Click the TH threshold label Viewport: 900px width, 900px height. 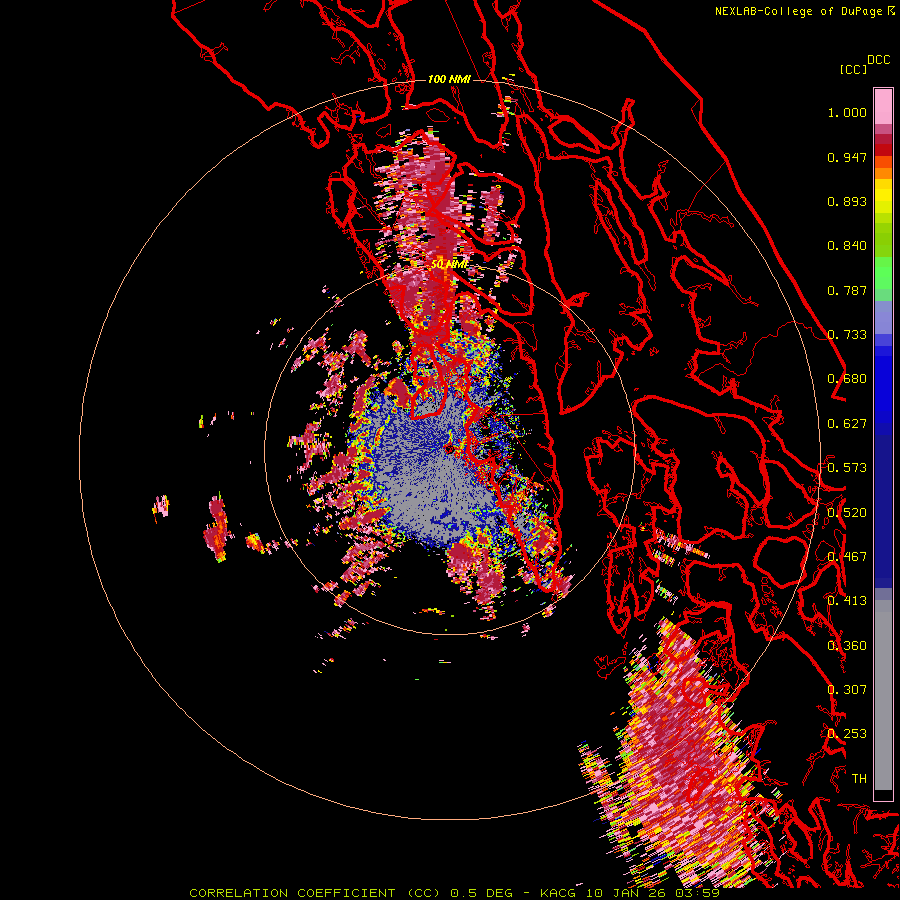(x=859, y=778)
